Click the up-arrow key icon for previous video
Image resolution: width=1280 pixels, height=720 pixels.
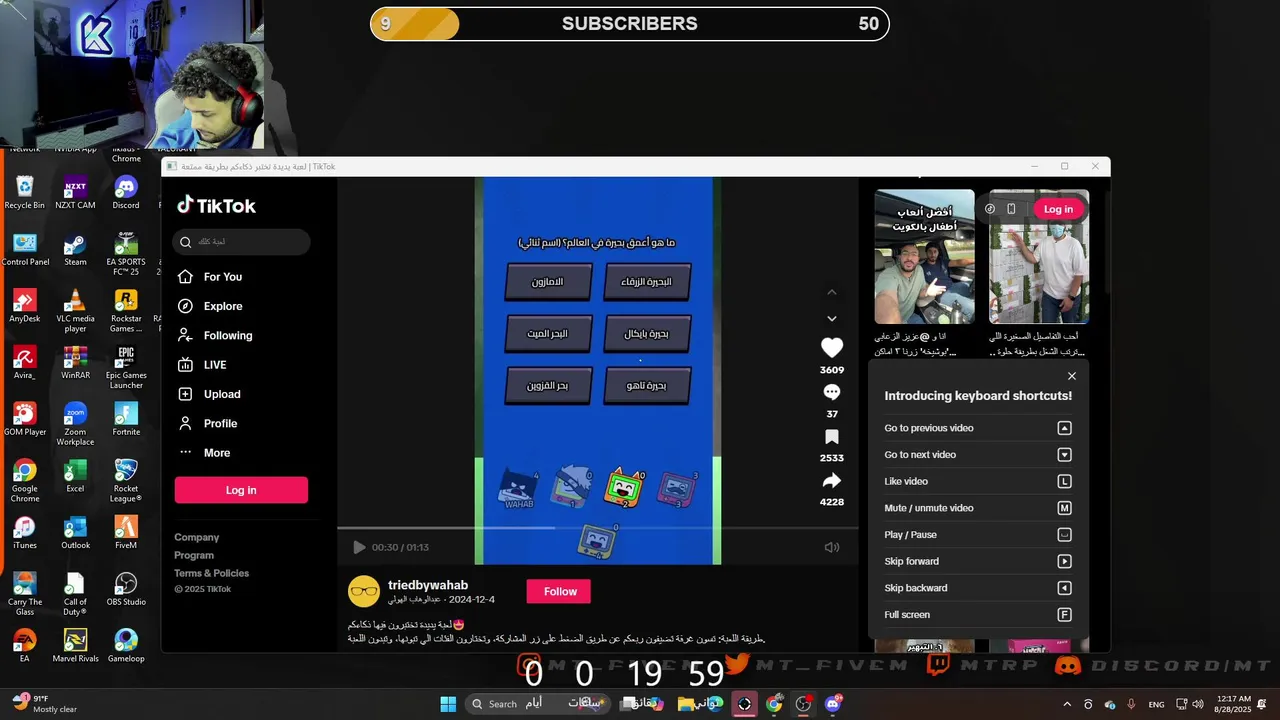coord(1065,428)
